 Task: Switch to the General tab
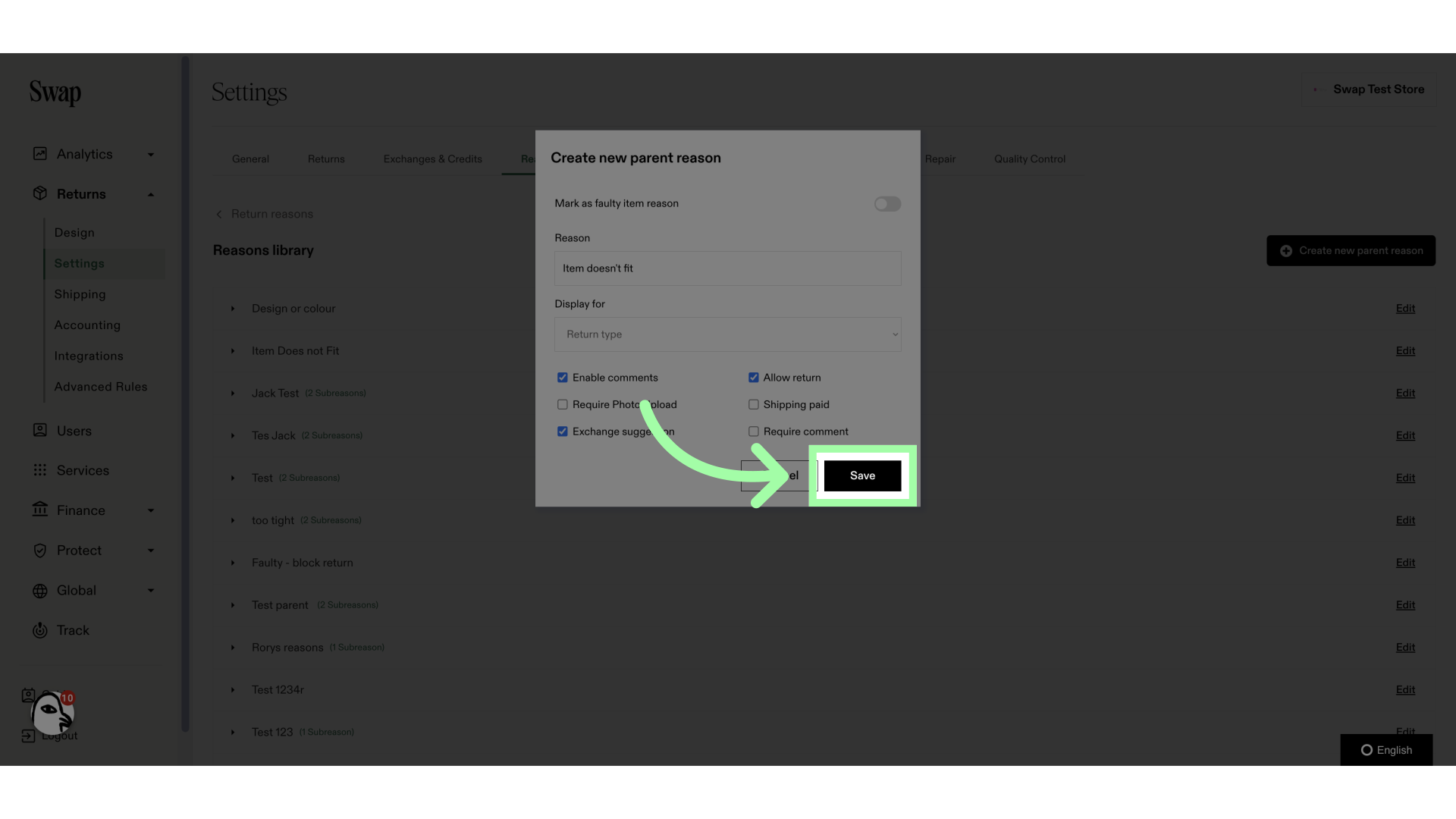pyautogui.click(x=250, y=159)
